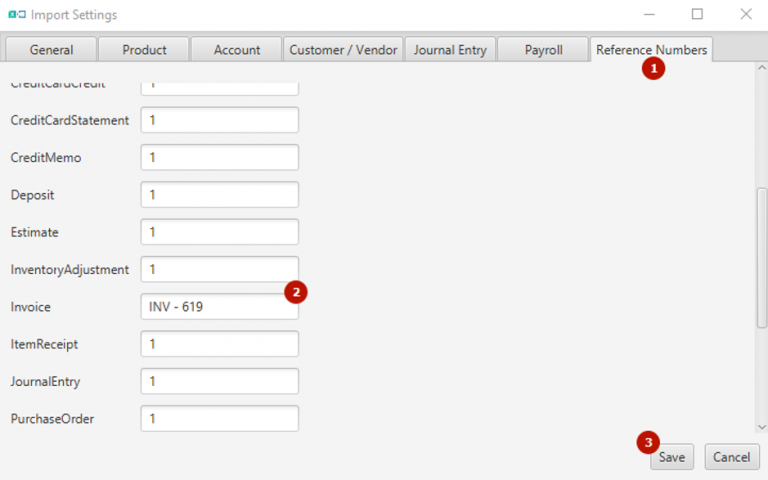Click the scrollbar down arrow
768x480 pixels.
click(762, 427)
